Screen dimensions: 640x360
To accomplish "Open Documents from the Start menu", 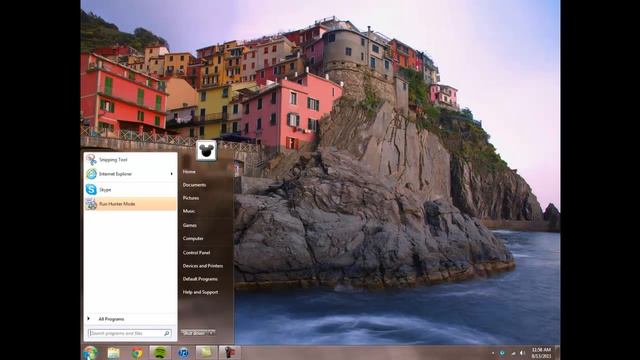I will (194, 185).
